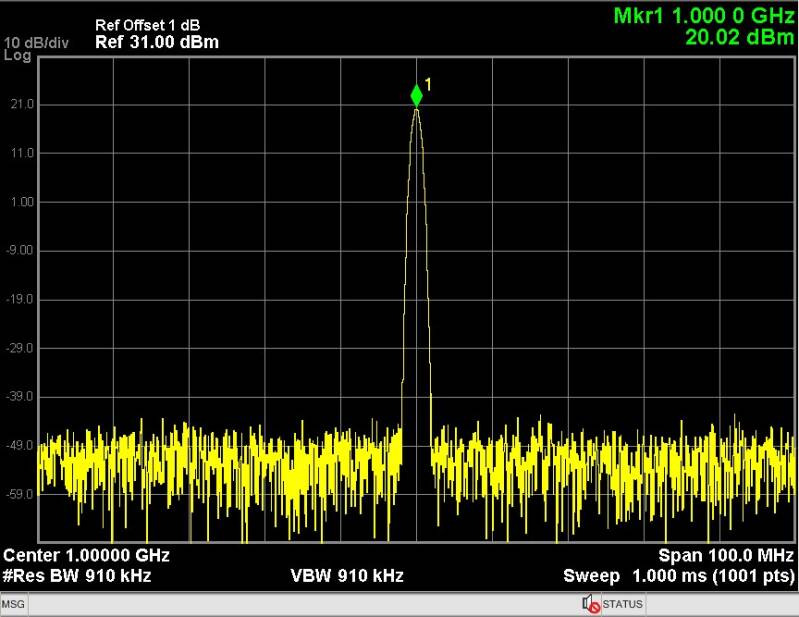Click the green marker 1 diamond on peak
799x617 pixels.
[416, 96]
